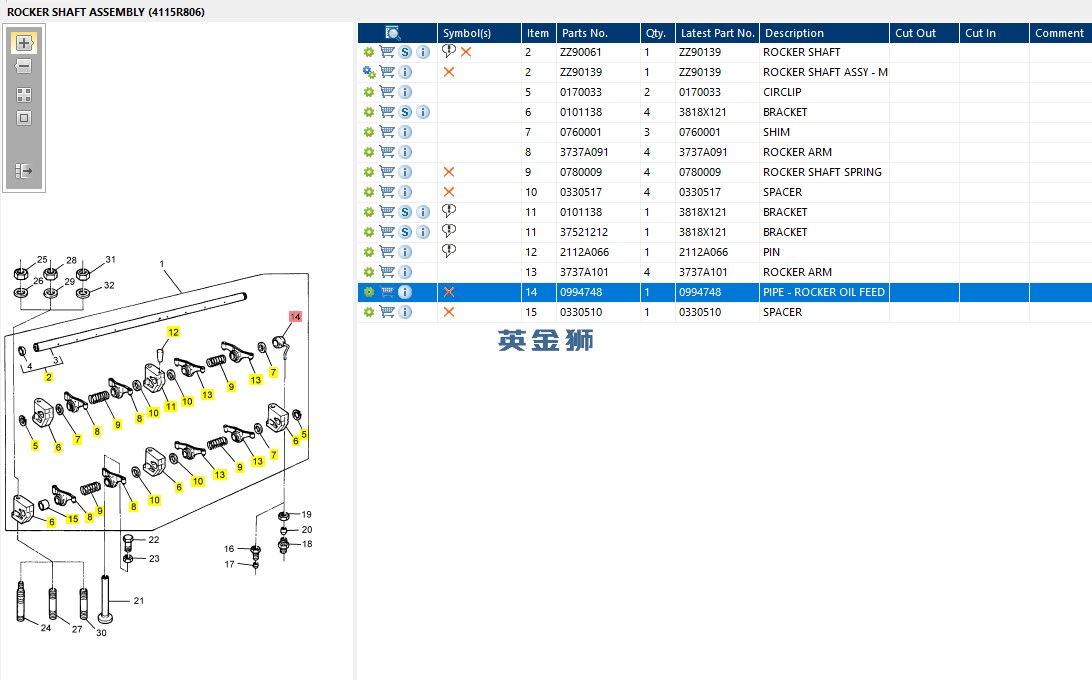Select yellow callout 11 in the diagram
Viewport: 1092px width, 680px height.
pos(171,406)
